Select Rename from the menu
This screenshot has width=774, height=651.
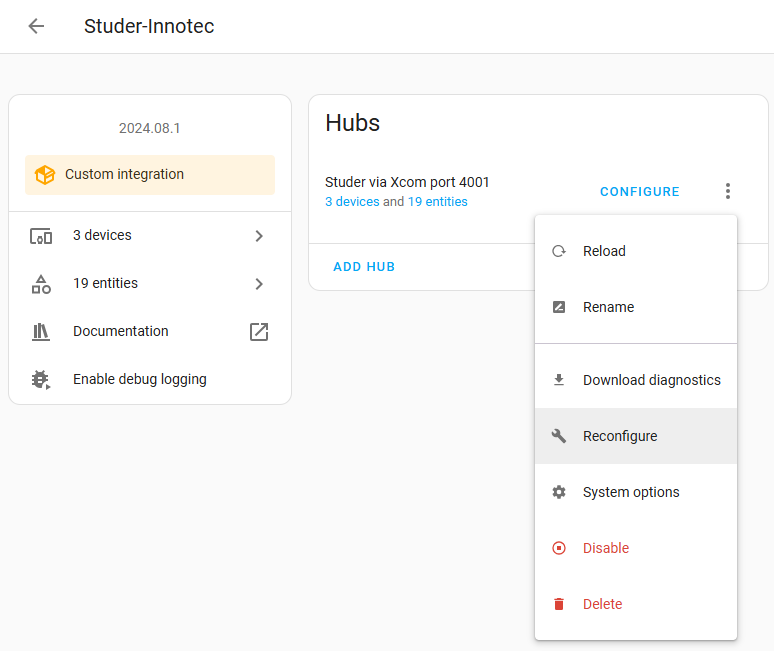(636, 307)
